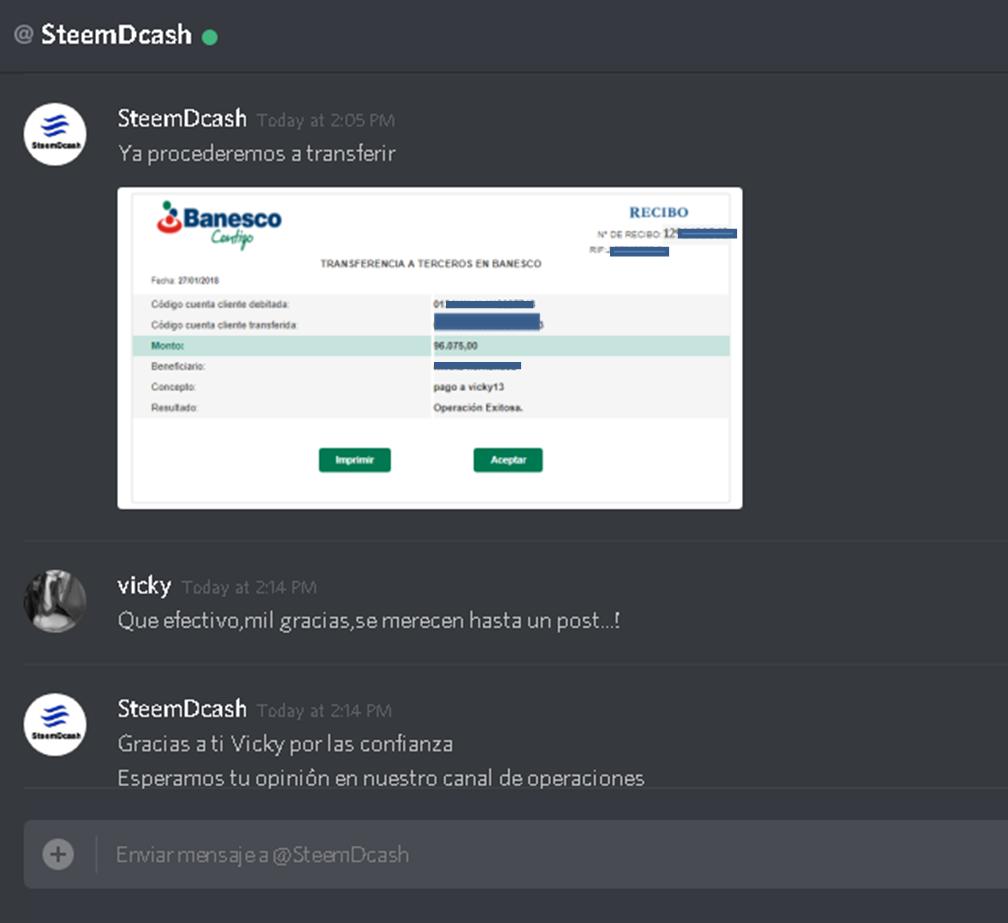
Task: Click the SteemDcash channel header title
Action: click(x=116, y=34)
